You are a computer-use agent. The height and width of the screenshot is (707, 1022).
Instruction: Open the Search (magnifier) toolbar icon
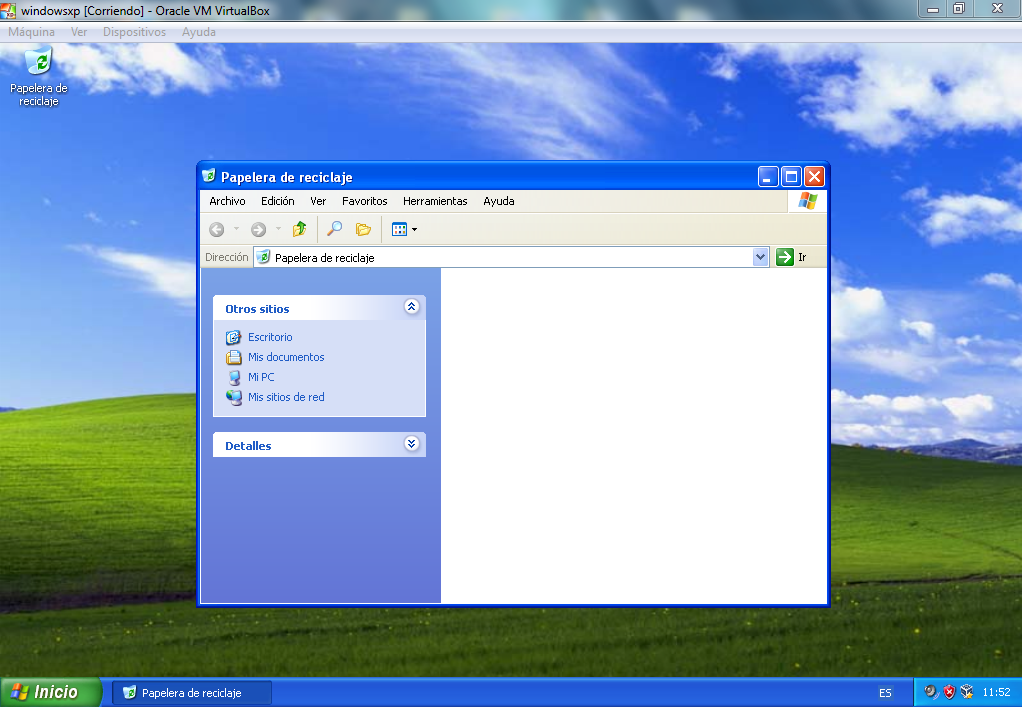(334, 229)
